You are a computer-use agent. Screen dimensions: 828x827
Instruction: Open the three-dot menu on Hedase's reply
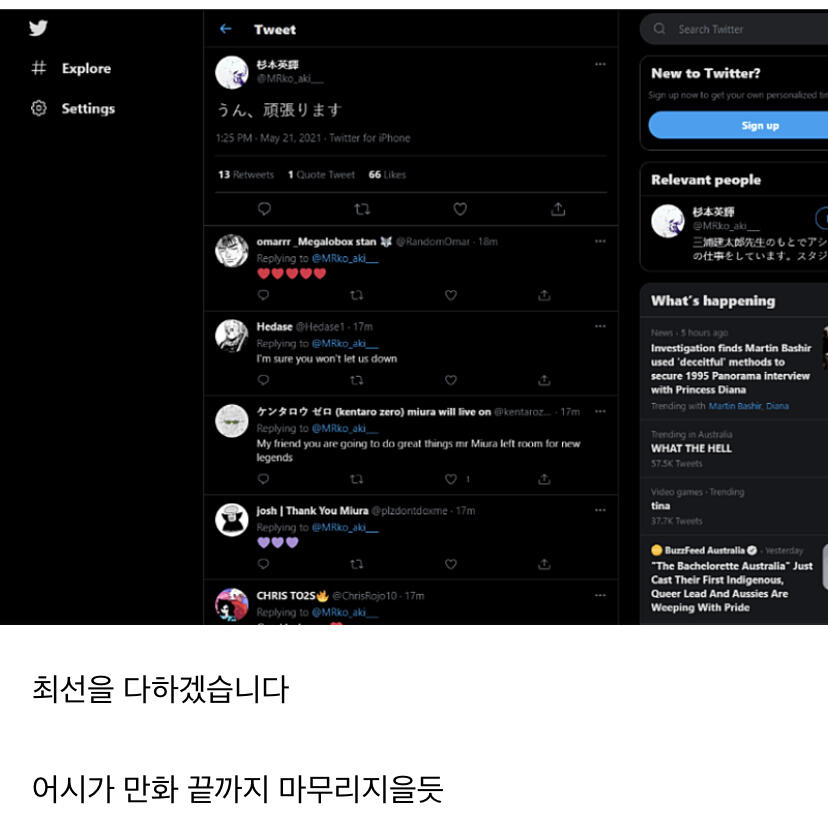click(x=600, y=326)
